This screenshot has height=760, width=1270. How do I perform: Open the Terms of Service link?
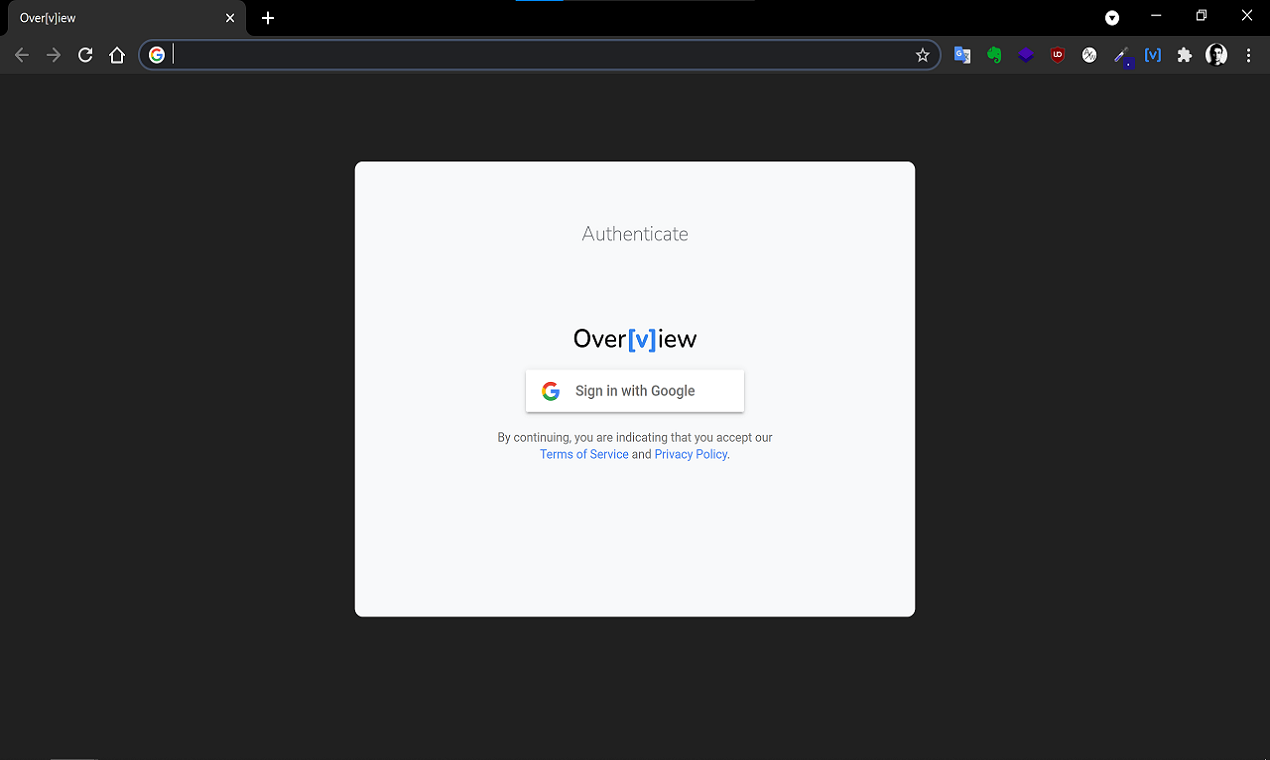coord(583,454)
